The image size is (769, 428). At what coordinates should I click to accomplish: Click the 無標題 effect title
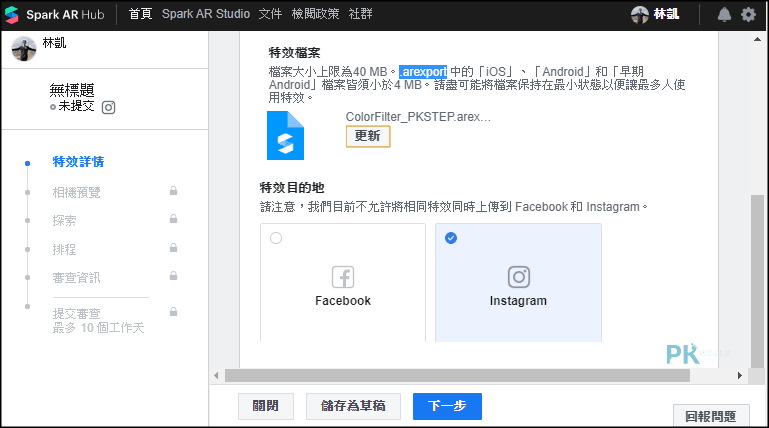click(x=72, y=90)
